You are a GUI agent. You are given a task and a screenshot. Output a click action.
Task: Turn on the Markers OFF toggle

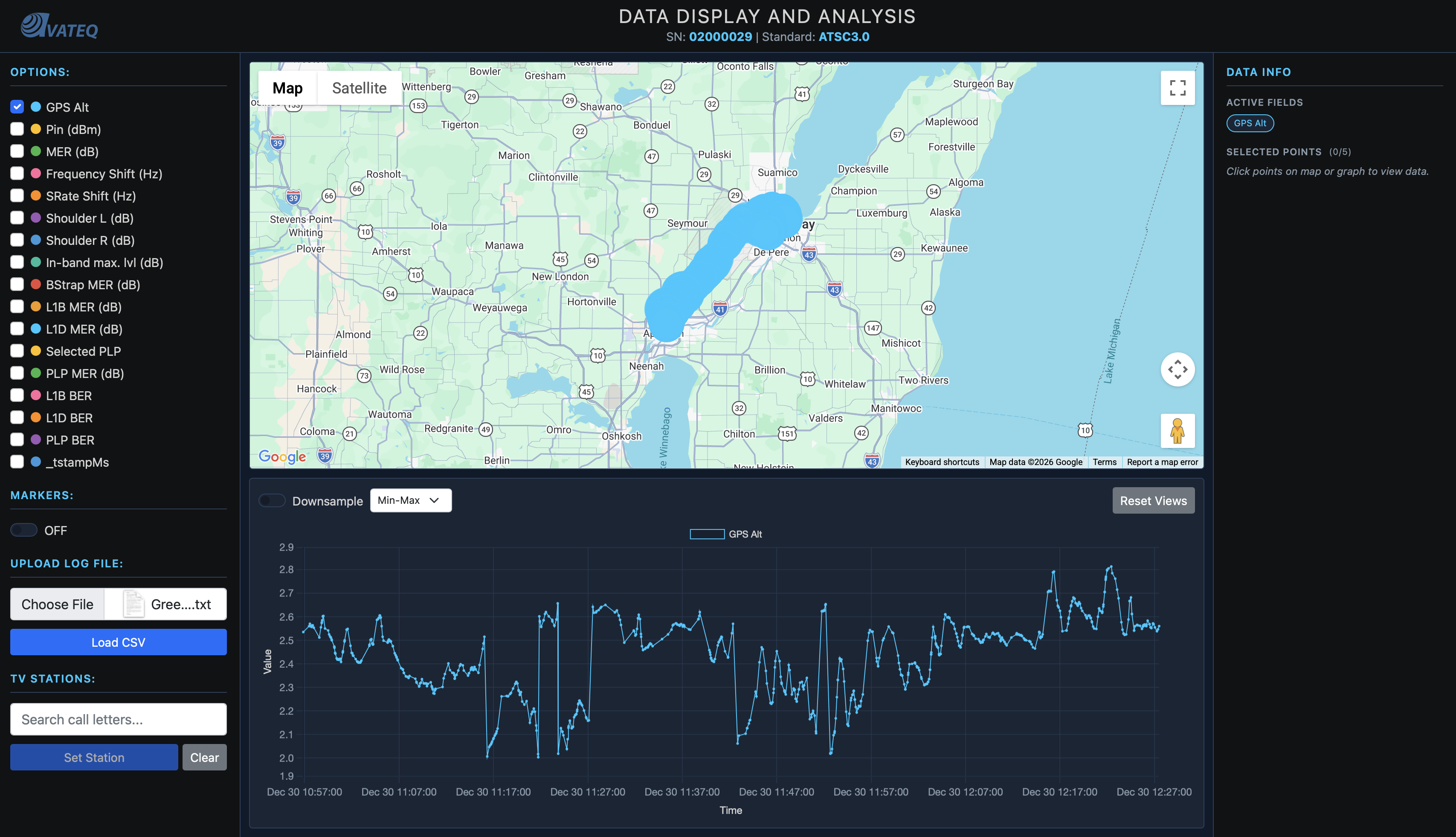click(23, 530)
